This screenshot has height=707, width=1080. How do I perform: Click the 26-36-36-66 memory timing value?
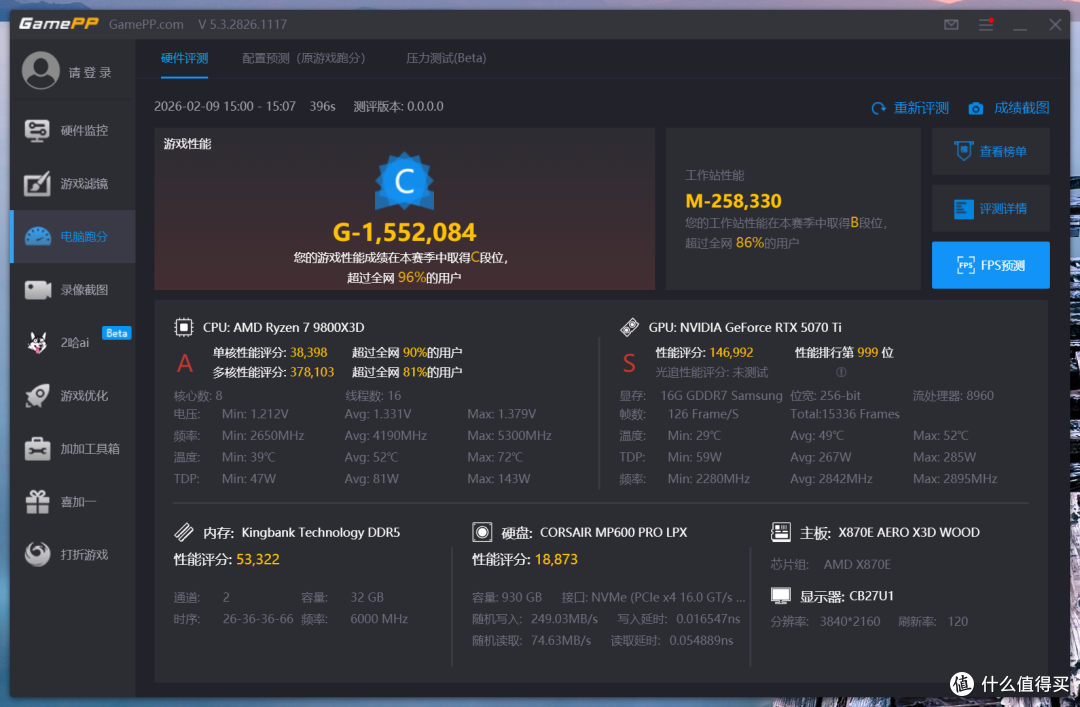(258, 619)
